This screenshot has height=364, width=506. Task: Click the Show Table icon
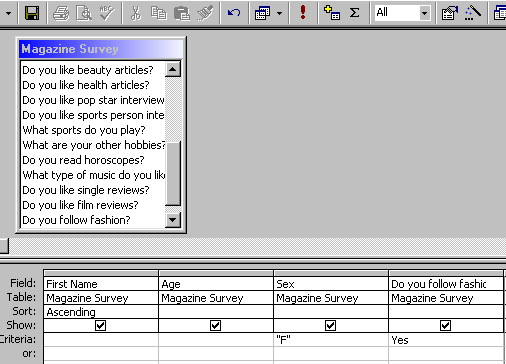(332, 13)
